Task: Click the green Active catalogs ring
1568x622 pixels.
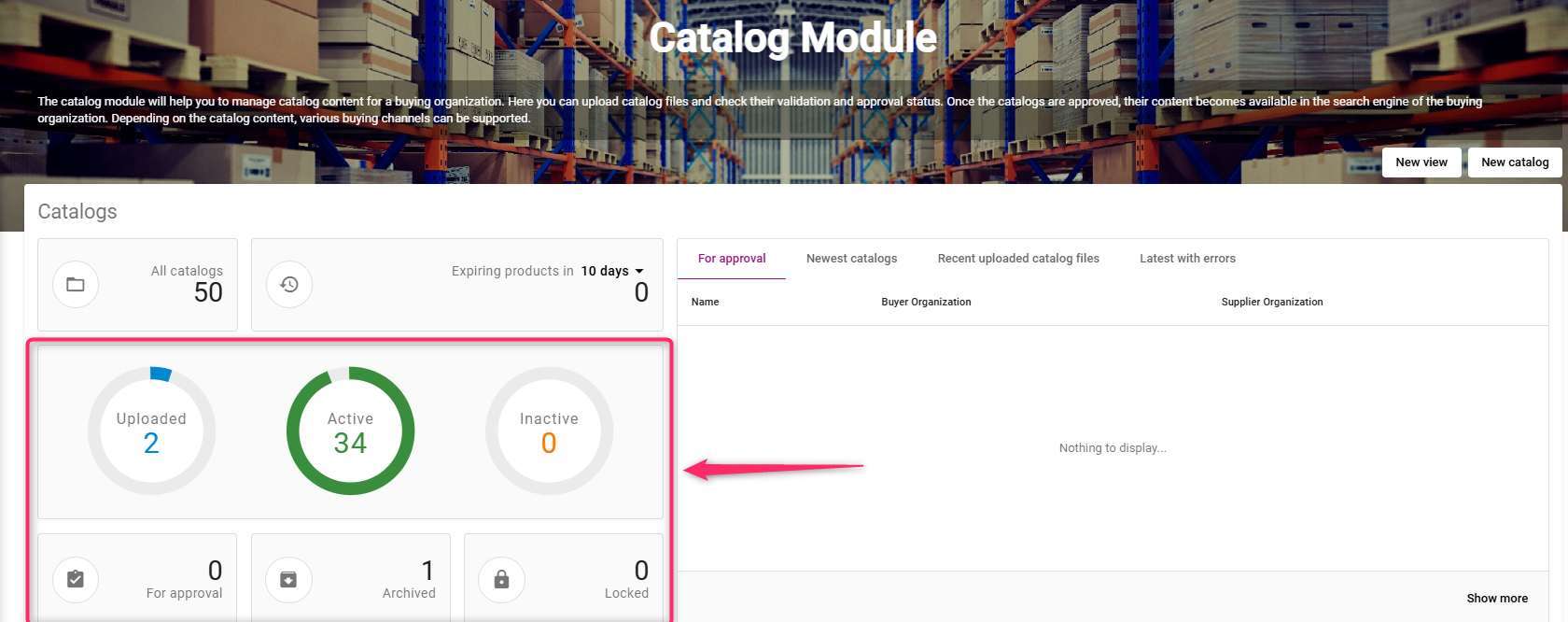Action: tap(350, 431)
